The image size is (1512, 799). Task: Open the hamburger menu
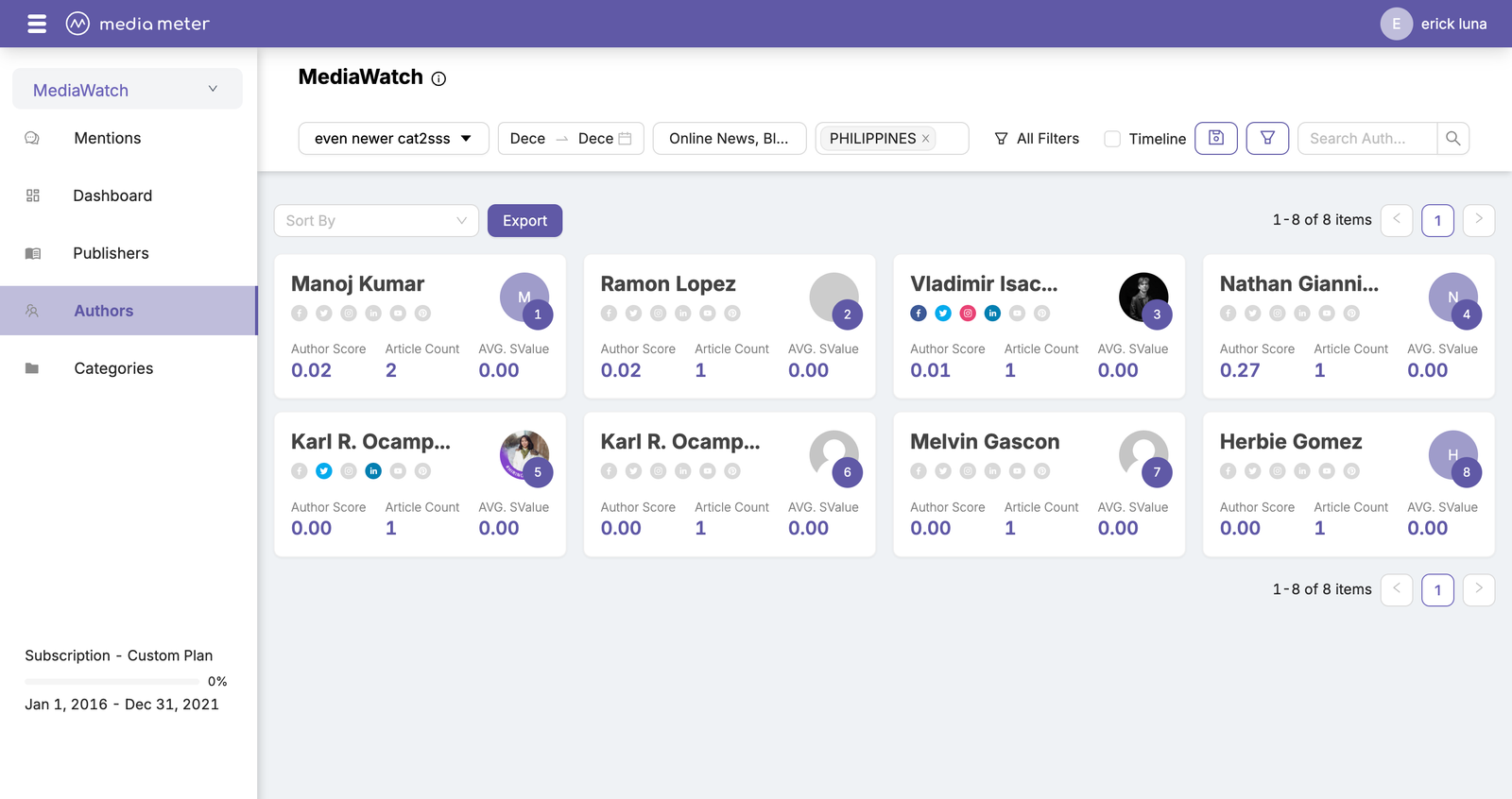(37, 24)
